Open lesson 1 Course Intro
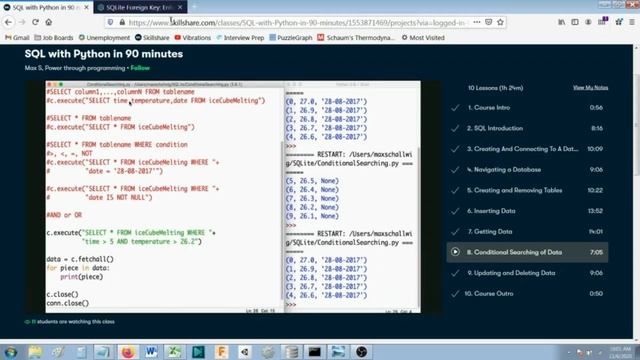The height and width of the screenshot is (360, 640). coord(527,108)
